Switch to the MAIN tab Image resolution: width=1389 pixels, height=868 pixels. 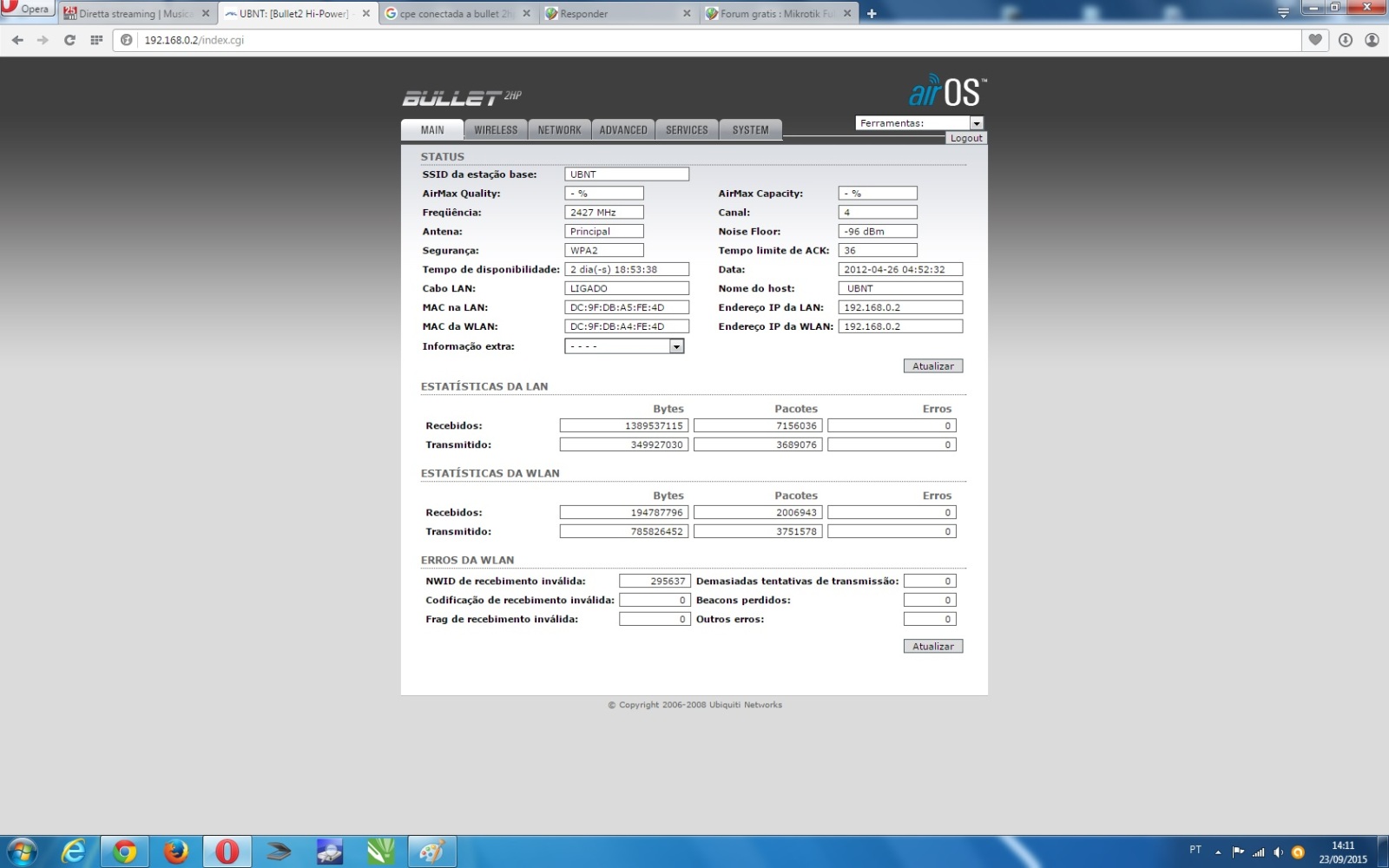pos(432,130)
